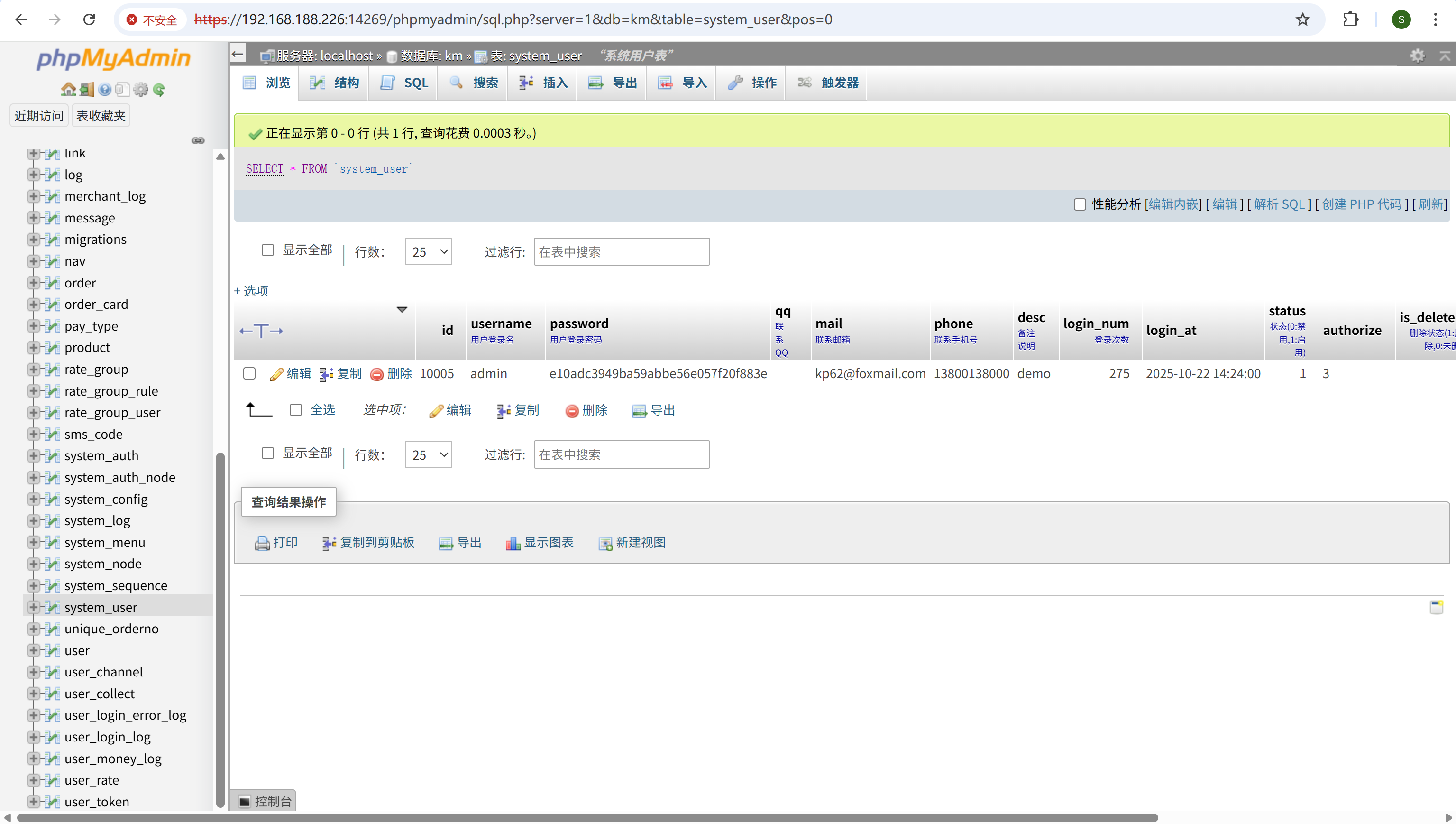Screen dimensions: 1456x824
Task: Click the green reload navigation icon
Action: tap(159, 89)
